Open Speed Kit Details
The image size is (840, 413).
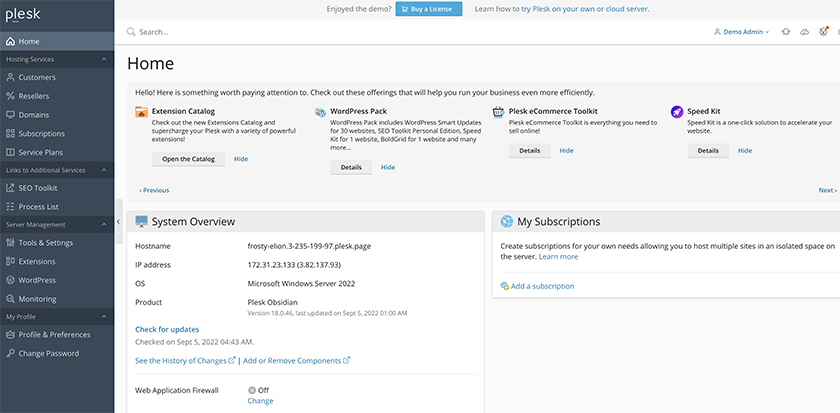(708, 151)
